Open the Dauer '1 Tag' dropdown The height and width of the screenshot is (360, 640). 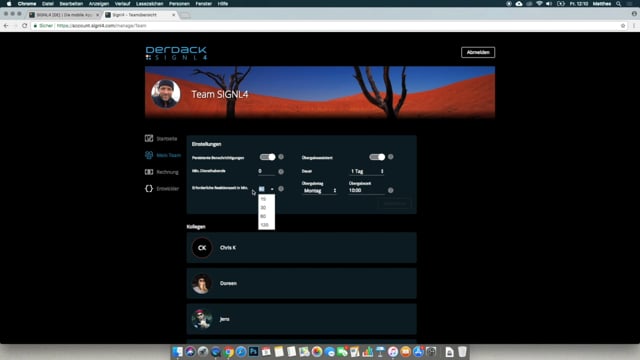(367, 171)
